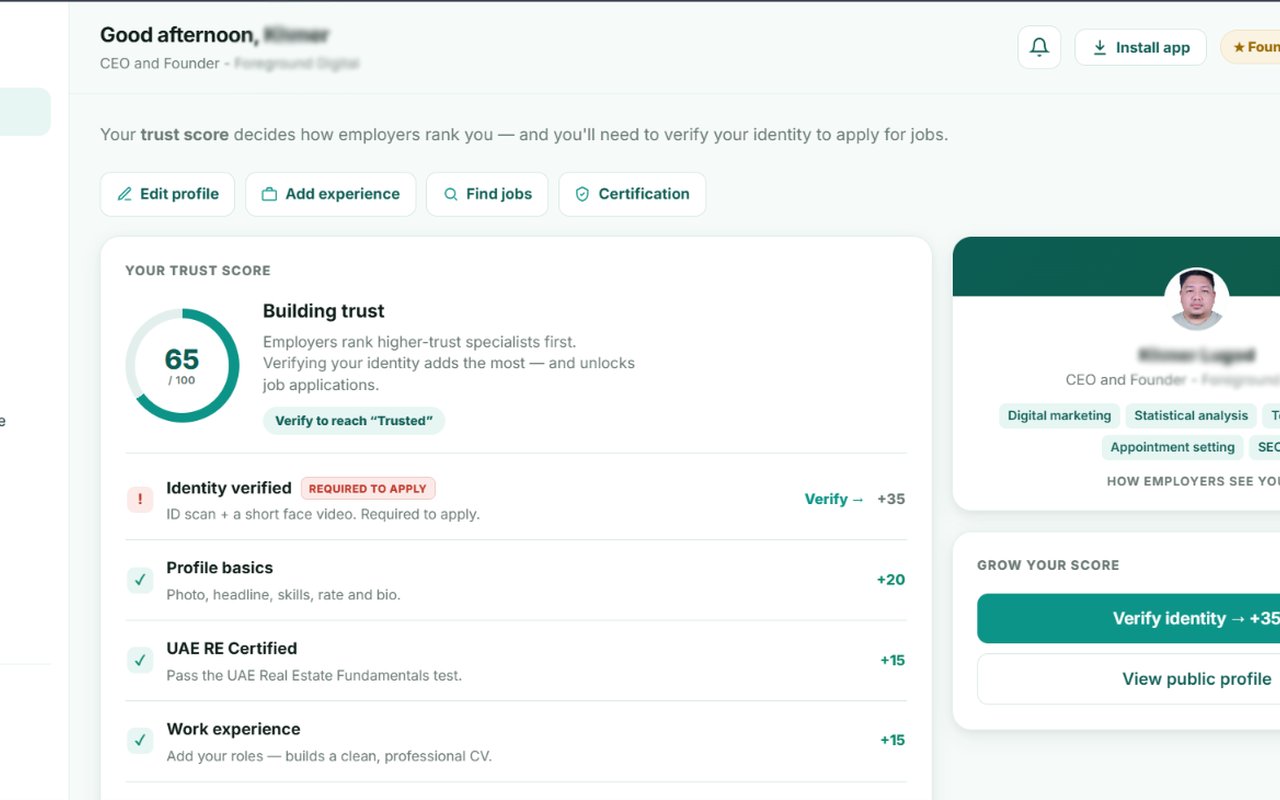Viewport: 1280px width, 800px height.
Task: Click the 65/100 trust score ring
Action: tap(182, 366)
